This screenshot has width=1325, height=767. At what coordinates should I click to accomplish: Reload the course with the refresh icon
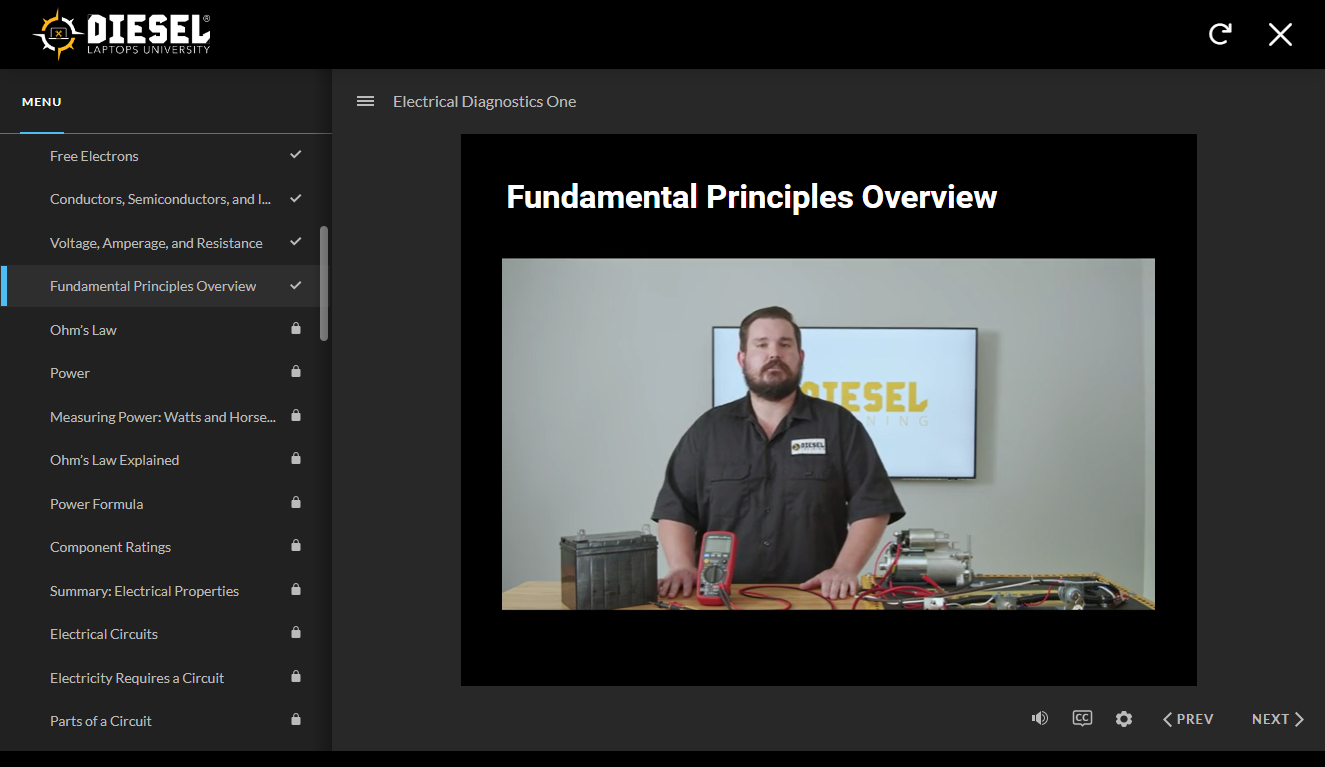[x=1220, y=34]
